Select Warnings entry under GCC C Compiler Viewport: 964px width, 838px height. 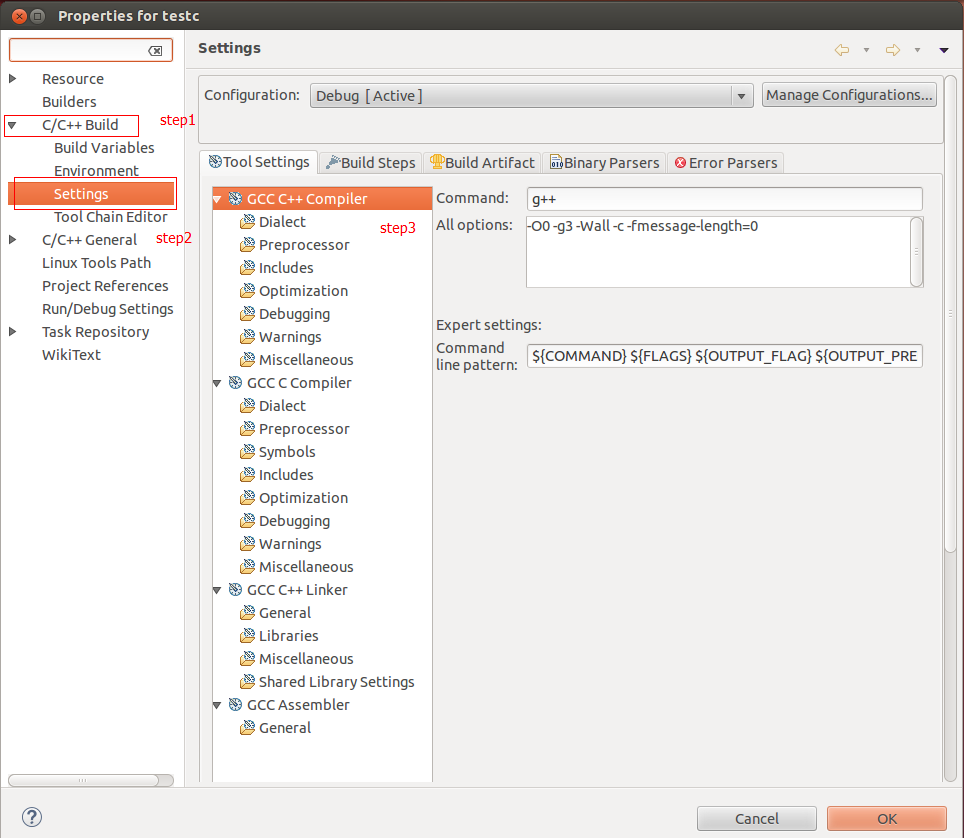290,544
